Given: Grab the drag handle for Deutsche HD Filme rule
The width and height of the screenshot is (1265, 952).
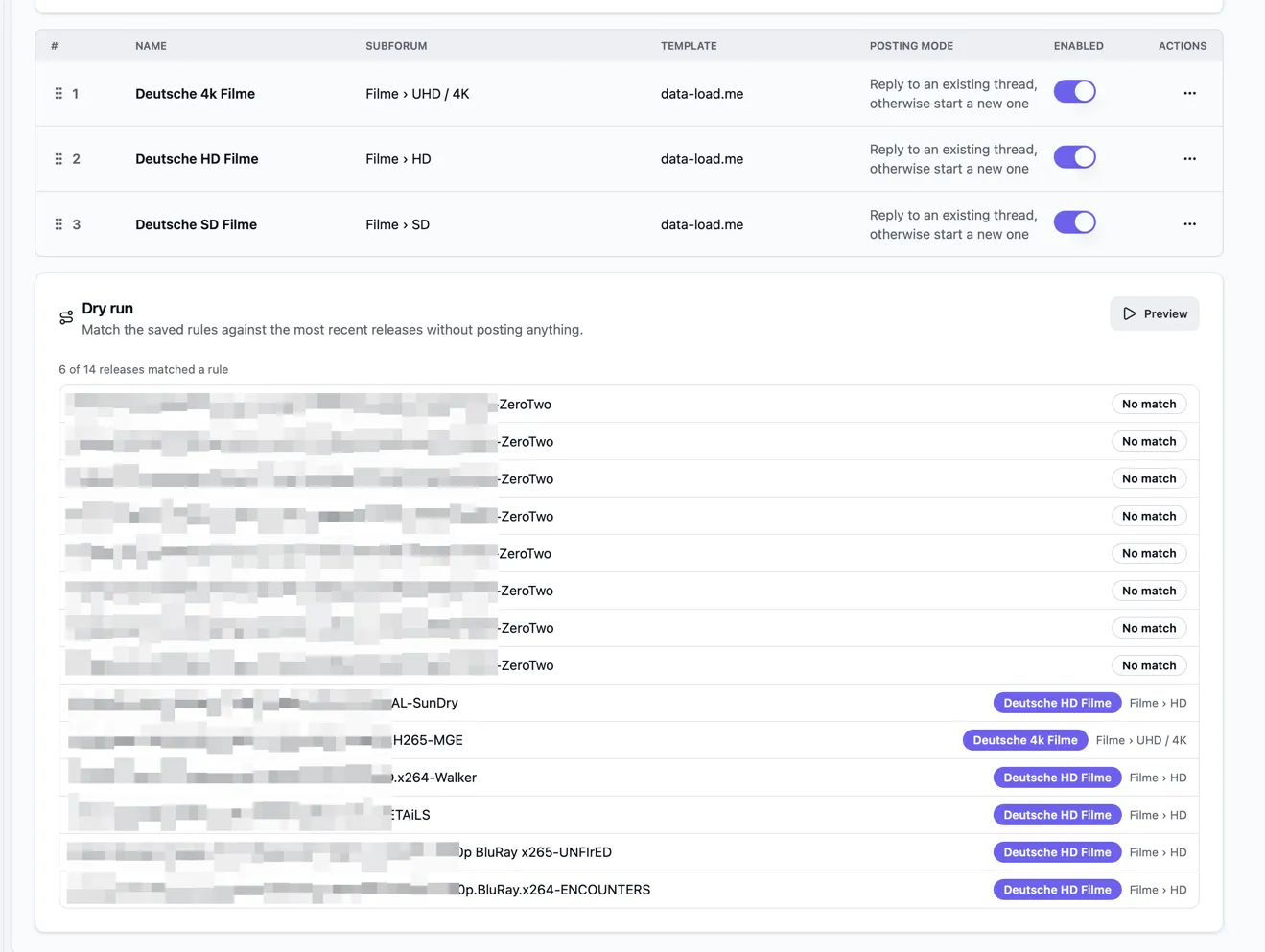Looking at the screenshot, I should pyautogui.click(x=59, y=159).
